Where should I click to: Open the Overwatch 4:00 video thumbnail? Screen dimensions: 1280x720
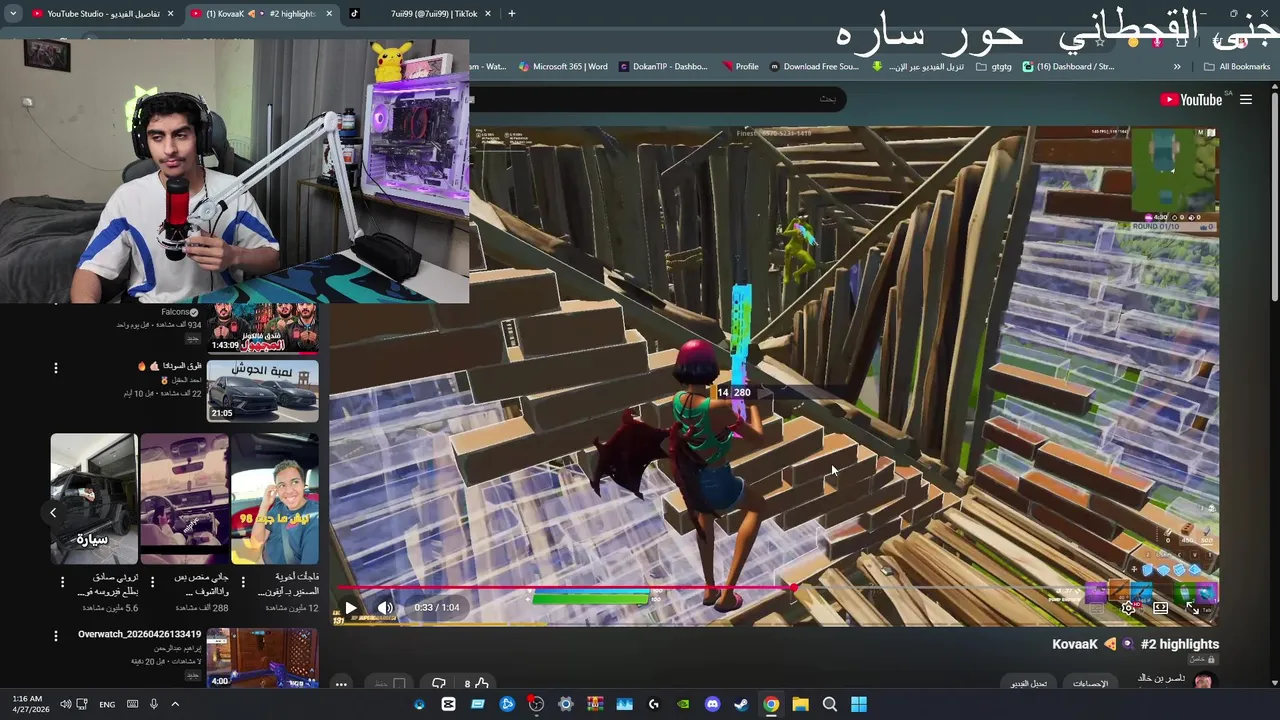click(263, 658)
